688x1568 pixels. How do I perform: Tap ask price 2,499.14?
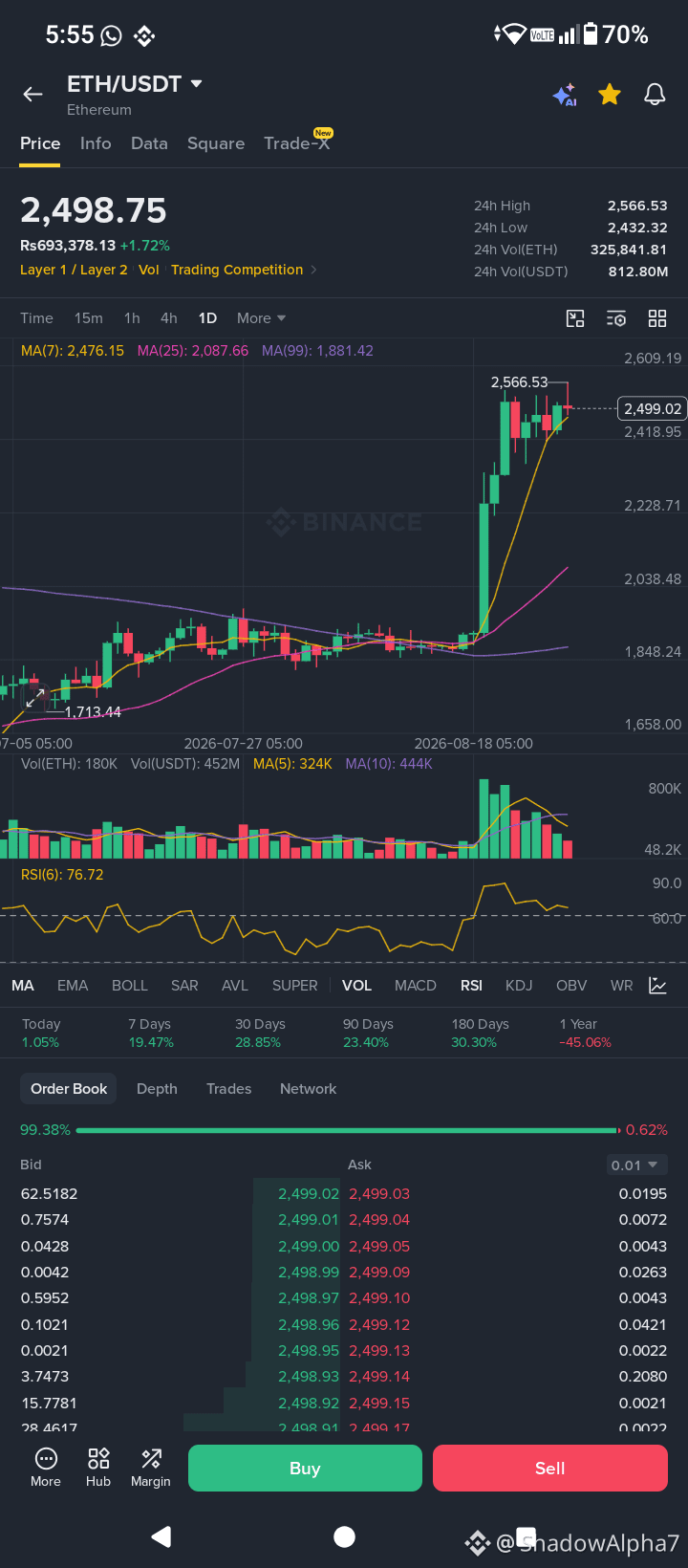pos(379,1377)
